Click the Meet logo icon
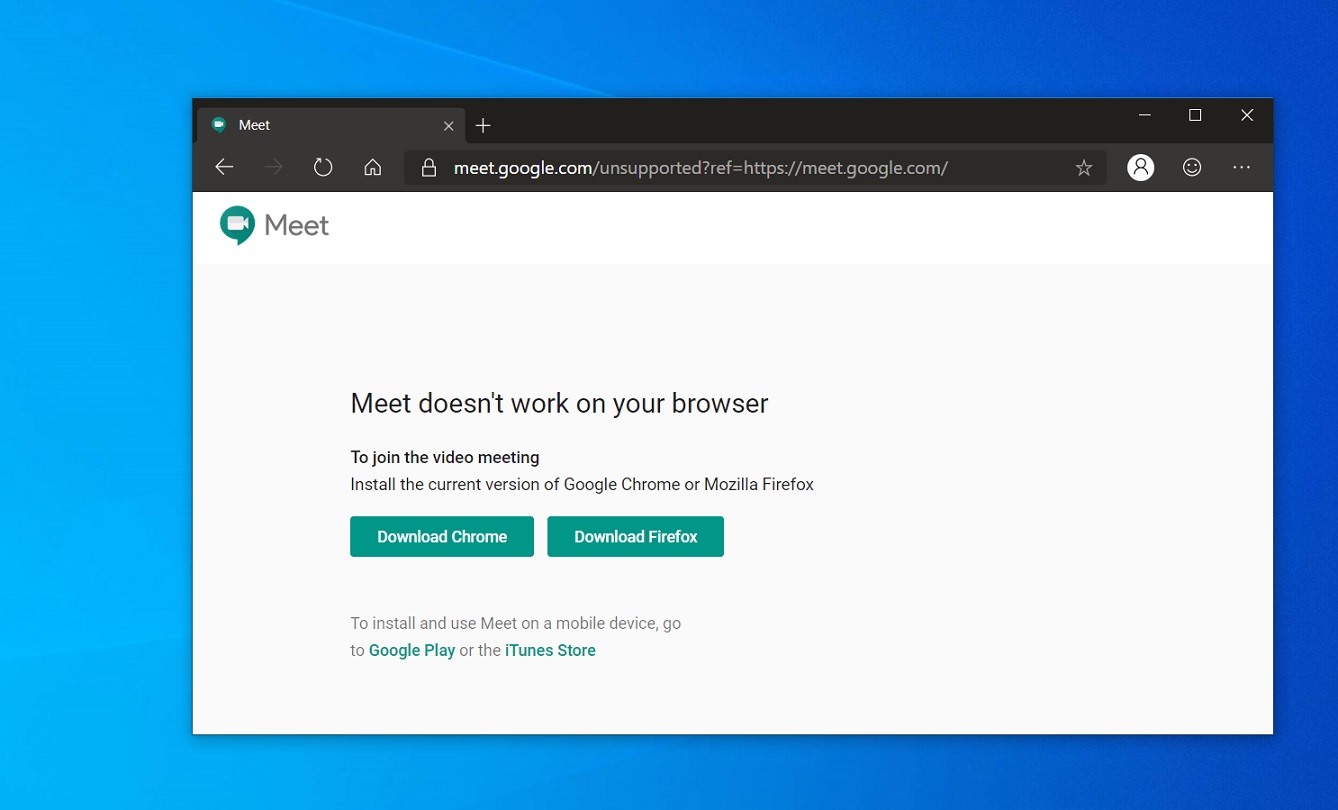This screenshot has width=1338, height=810. point(237,225)
